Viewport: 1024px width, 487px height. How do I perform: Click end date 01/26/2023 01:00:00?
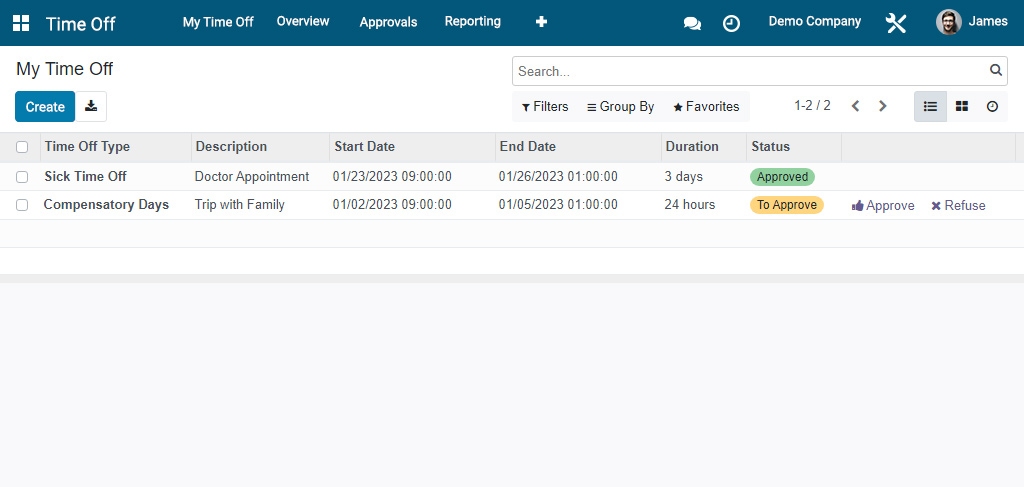click(x=558, y=177)
